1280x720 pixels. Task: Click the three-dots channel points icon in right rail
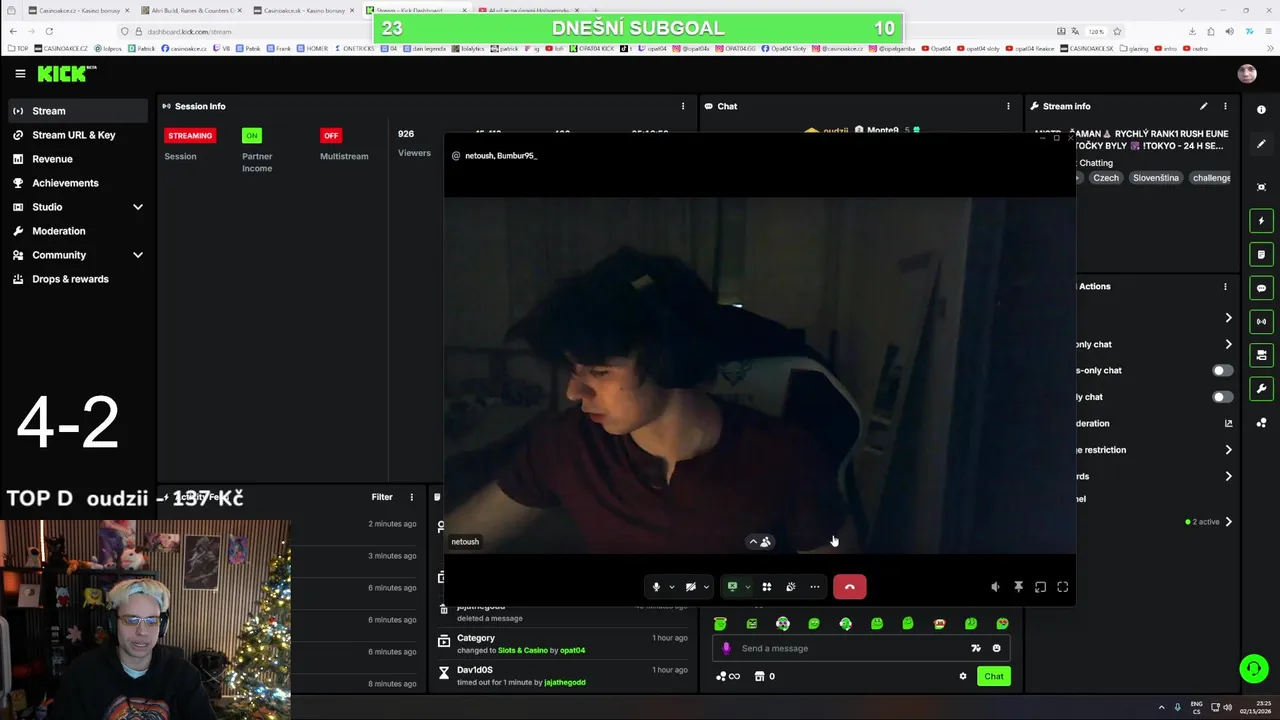(1261, 423)
